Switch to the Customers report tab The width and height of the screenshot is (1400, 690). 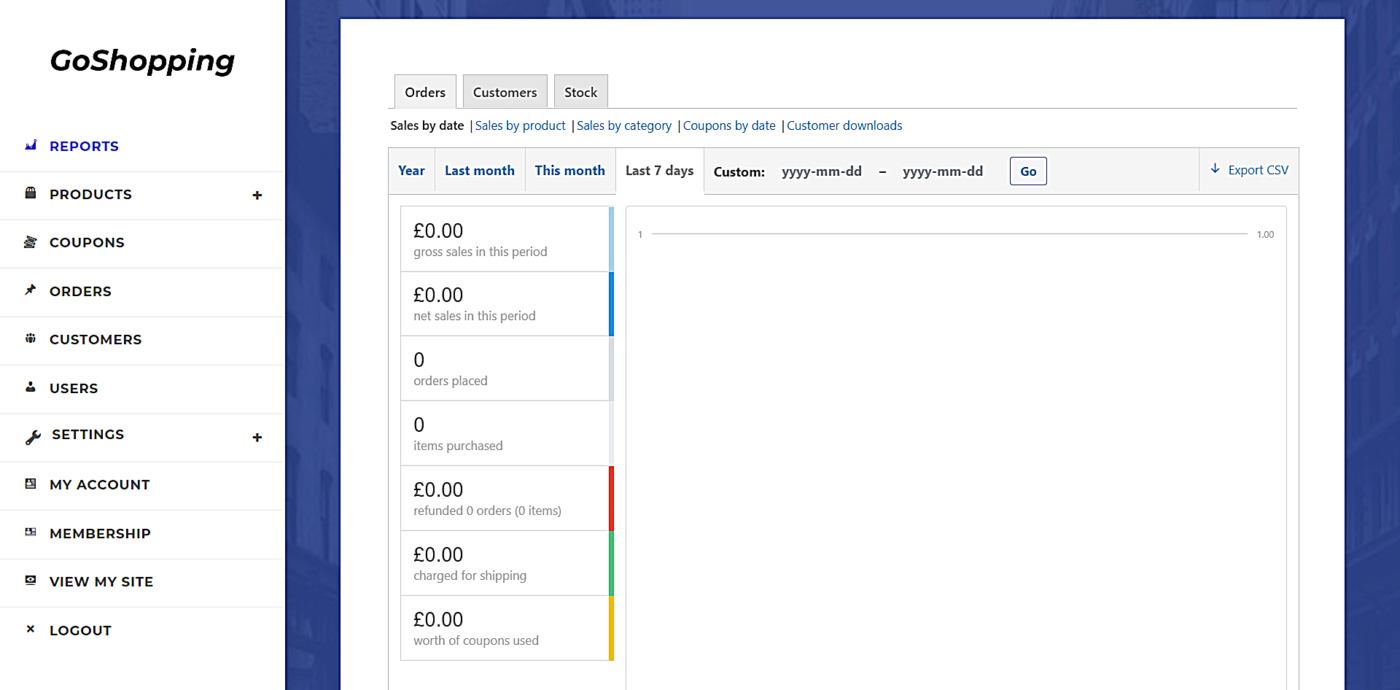(505, 92)
